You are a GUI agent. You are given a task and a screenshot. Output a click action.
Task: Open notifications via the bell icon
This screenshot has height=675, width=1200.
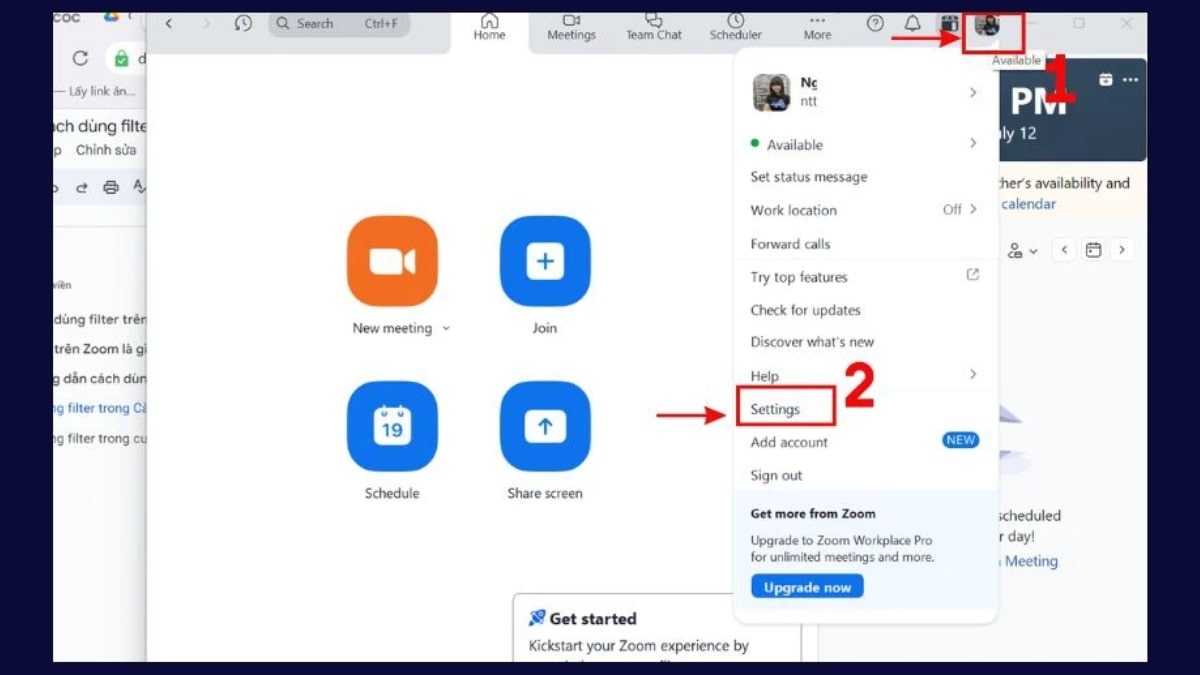pyautogui.click(x=913, y=23)
